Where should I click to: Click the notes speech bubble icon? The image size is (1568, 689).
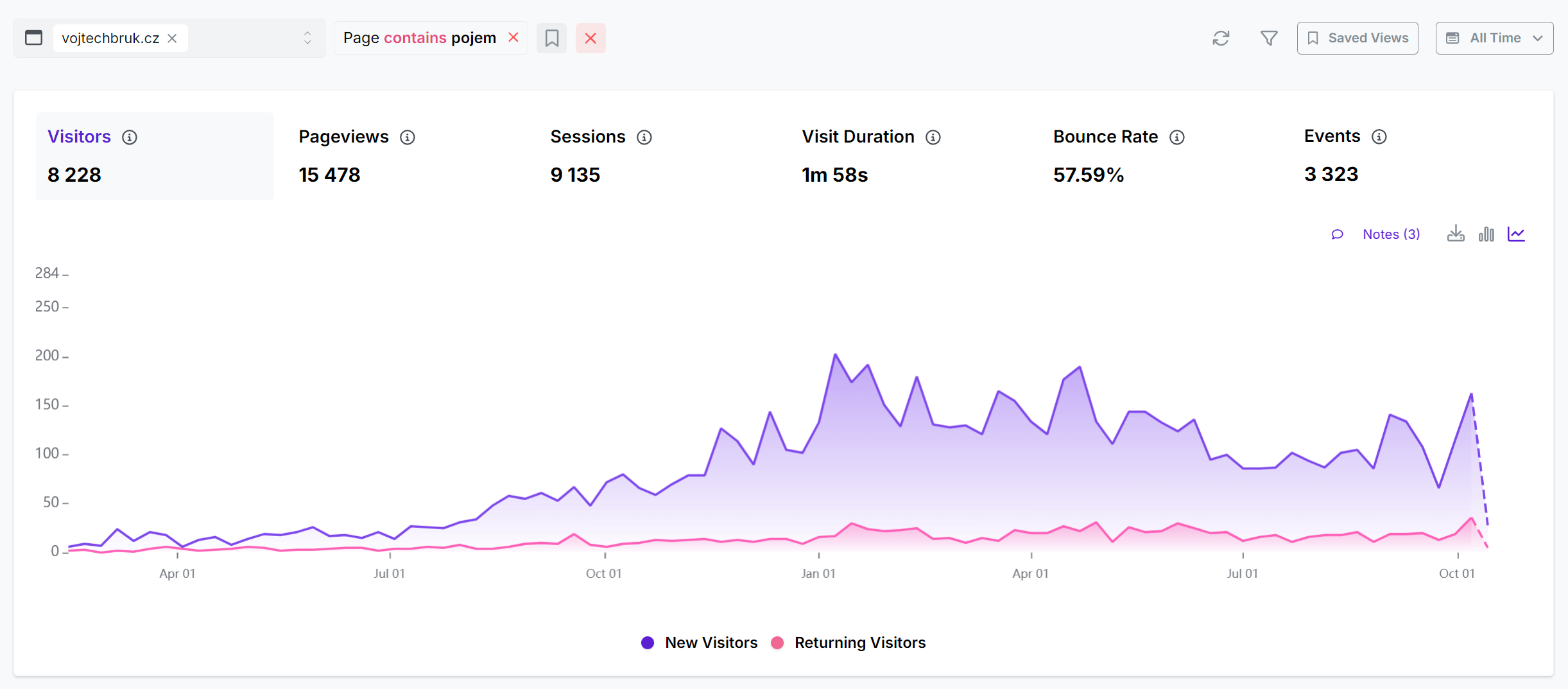coord(1338,234)
